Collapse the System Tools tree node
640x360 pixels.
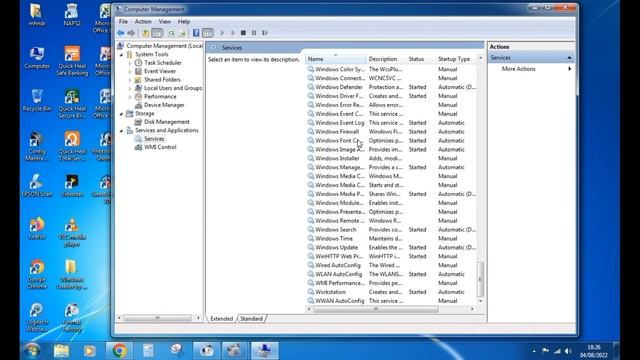click(x=121, y=54)
